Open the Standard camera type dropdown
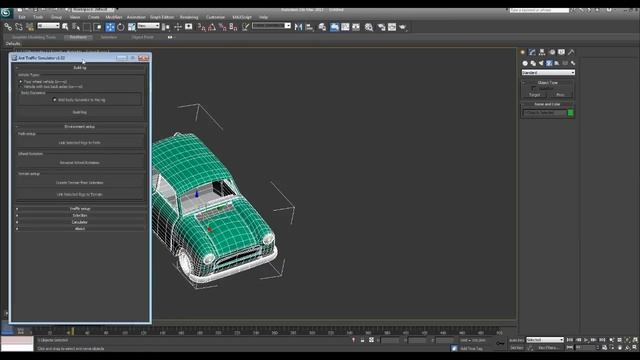640x360 pixels. click(548, 73)
